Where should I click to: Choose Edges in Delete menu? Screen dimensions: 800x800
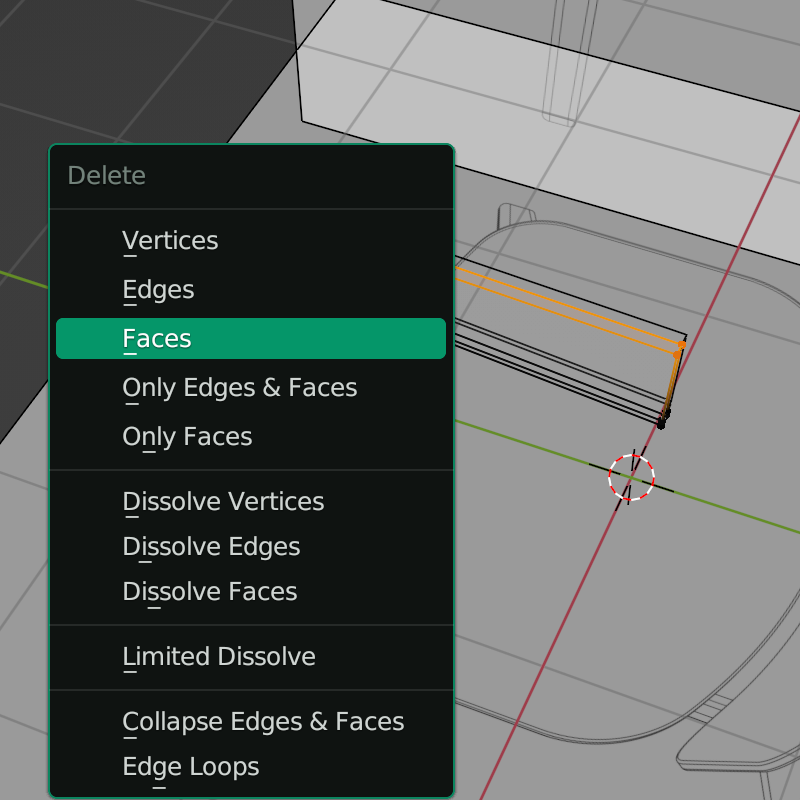(251, 289)
